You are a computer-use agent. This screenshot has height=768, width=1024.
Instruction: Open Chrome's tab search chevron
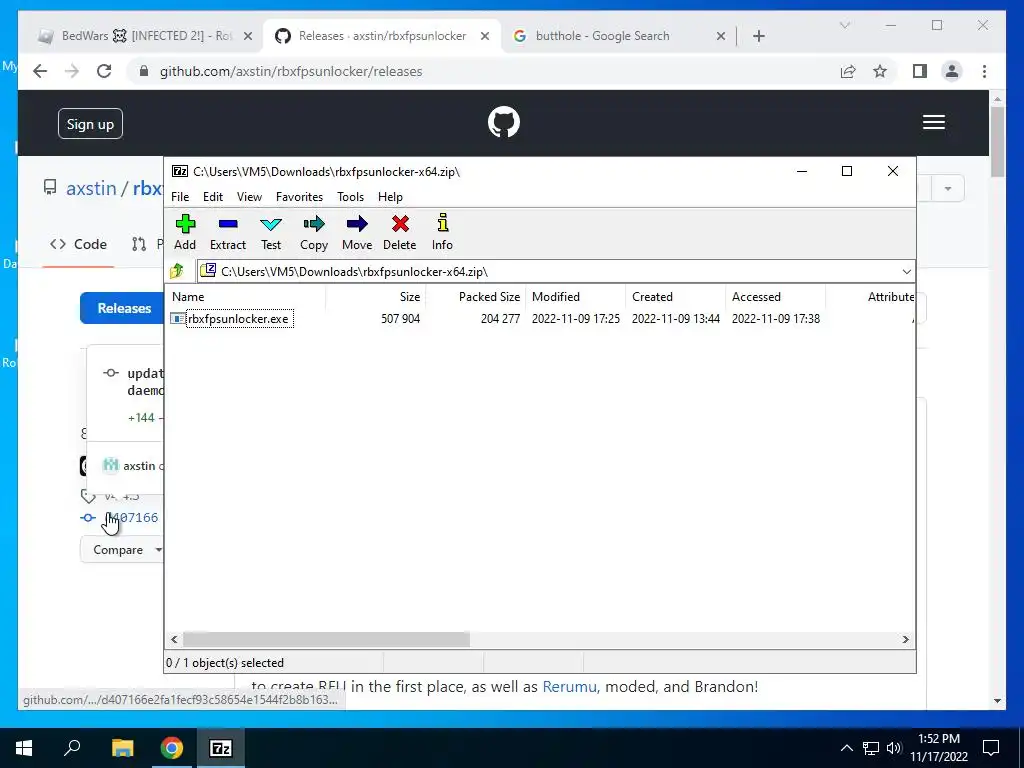[x=844, y=25]
